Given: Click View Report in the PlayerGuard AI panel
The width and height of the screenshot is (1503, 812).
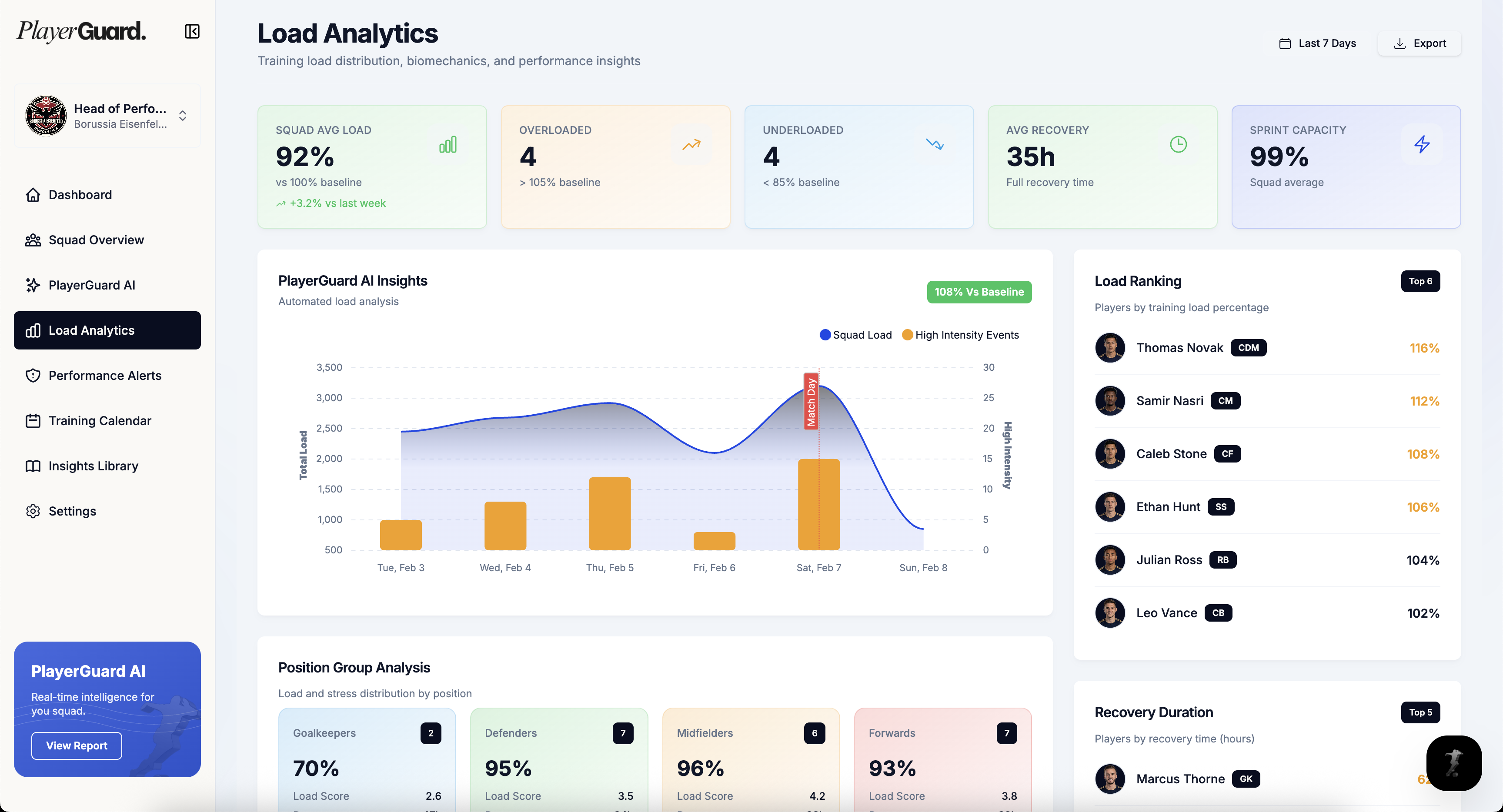Looking at the screenshot, I should coord(76,745).
